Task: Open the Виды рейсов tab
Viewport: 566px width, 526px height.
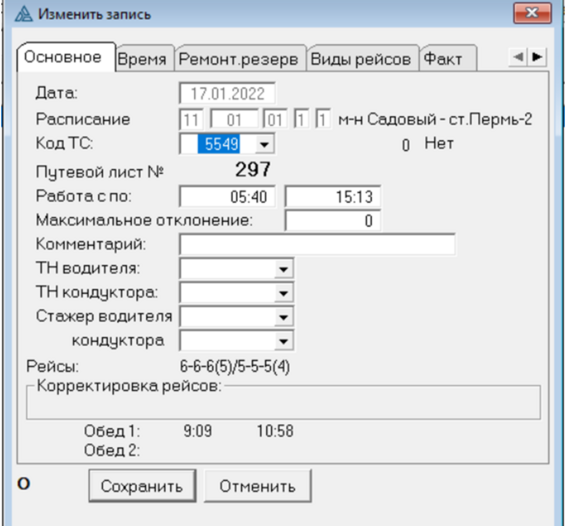Action: pyautogui.click(x=361, y=58)
